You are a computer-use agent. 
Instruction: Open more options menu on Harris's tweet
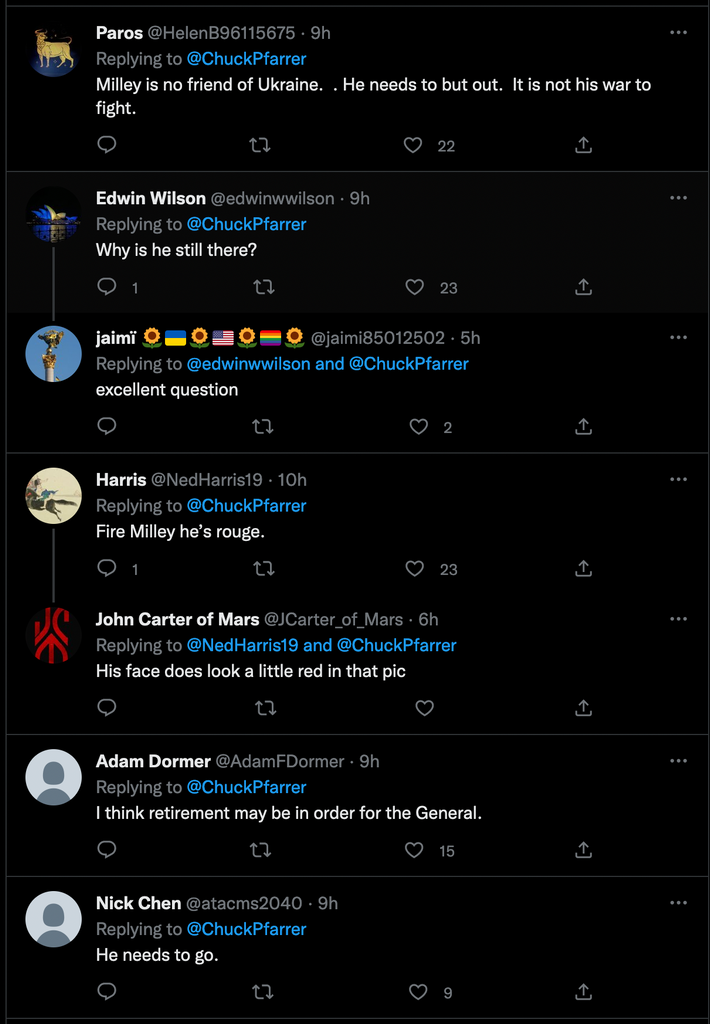point(679,480)
